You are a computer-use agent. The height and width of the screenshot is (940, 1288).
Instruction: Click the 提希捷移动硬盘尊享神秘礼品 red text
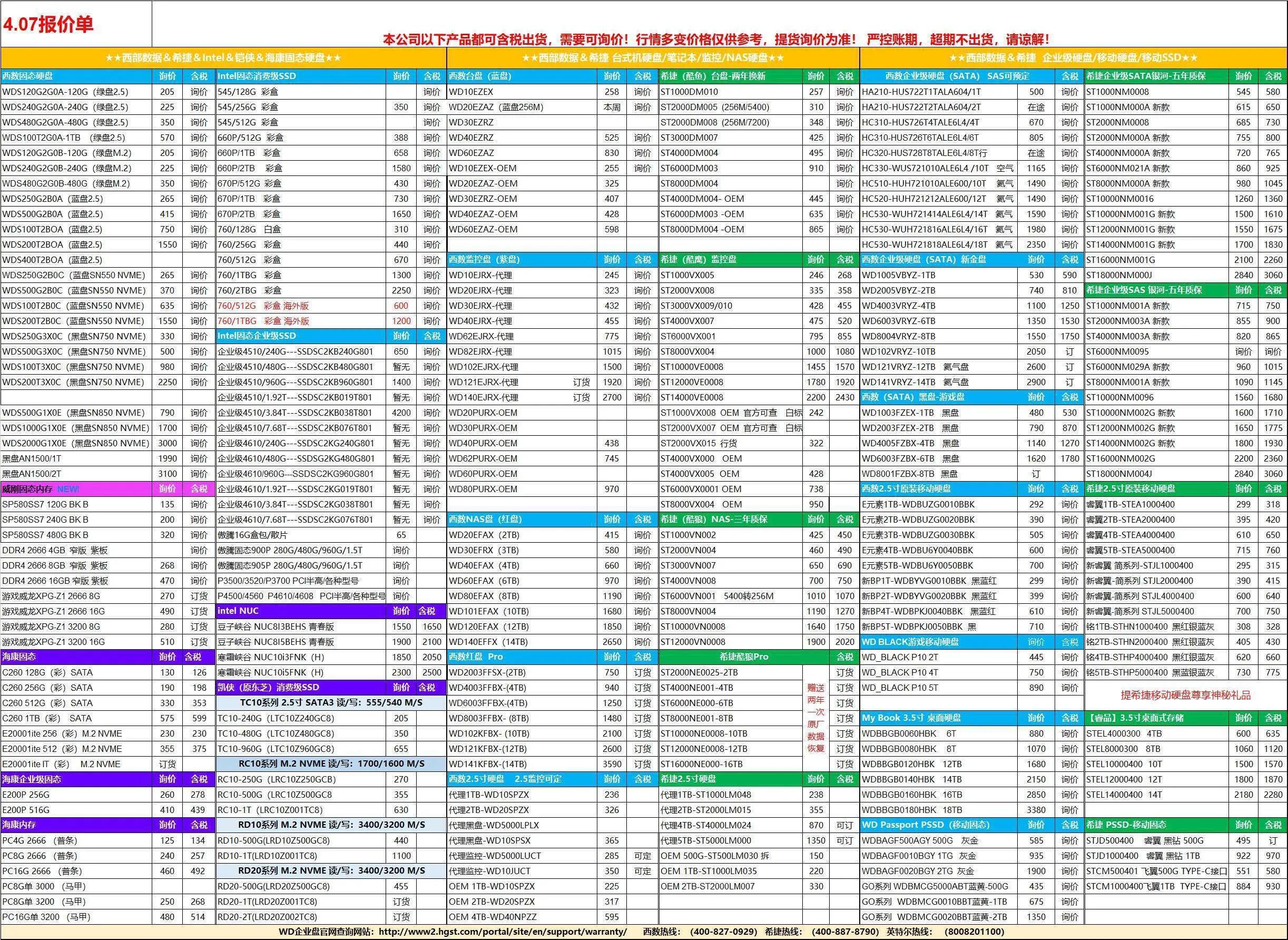[x=1186, y=696]
